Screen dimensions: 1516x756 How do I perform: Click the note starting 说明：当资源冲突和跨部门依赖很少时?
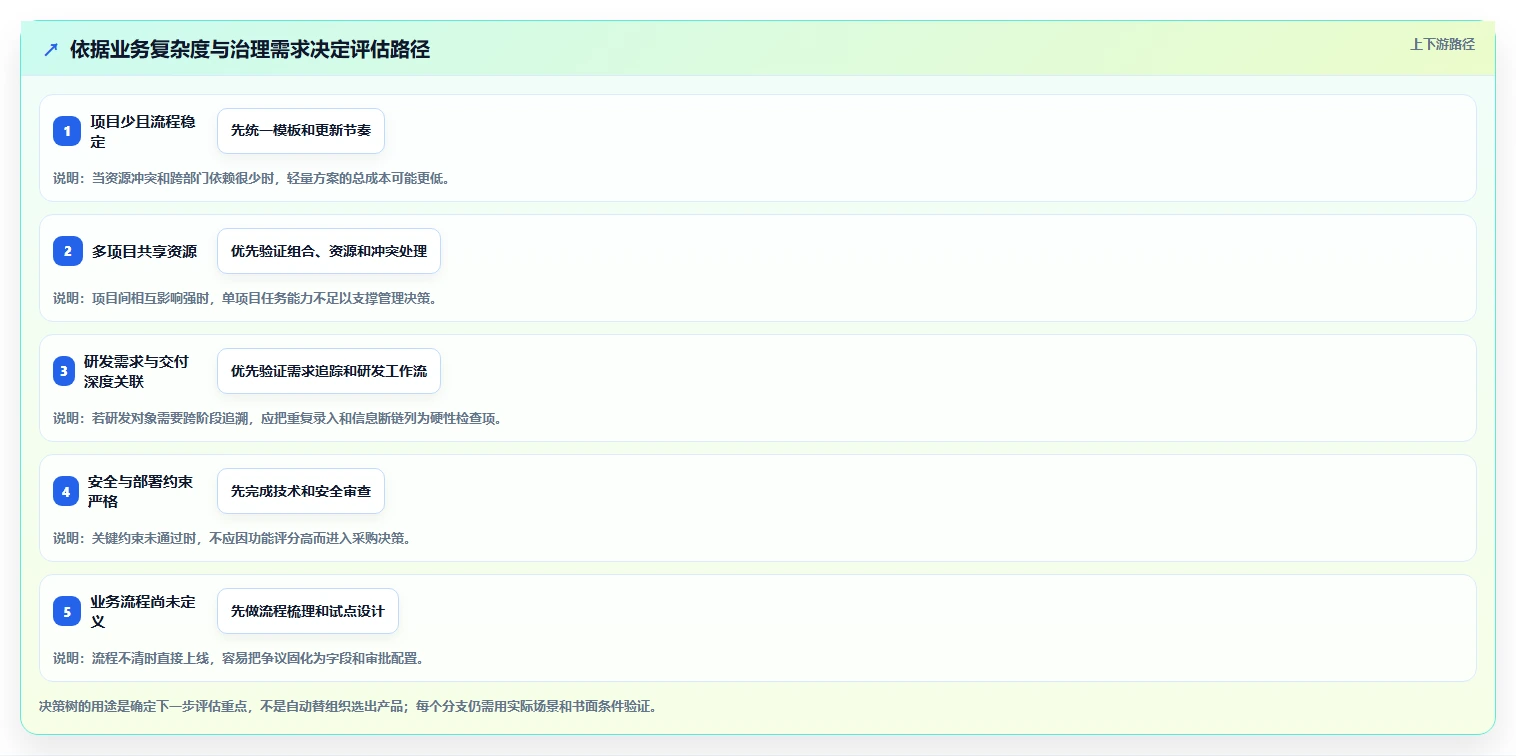pyautogui.click(x=251, y=178)
